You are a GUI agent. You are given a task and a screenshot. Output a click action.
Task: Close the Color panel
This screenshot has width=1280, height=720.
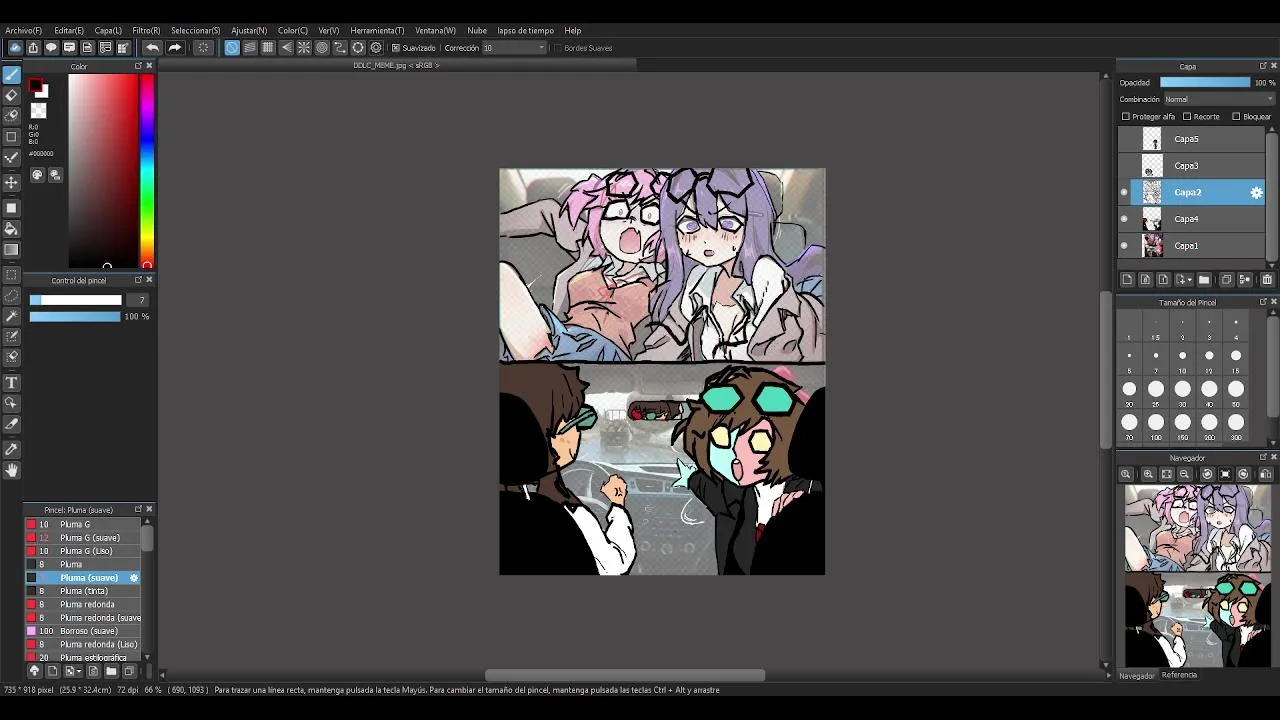(x=149, y=66)
